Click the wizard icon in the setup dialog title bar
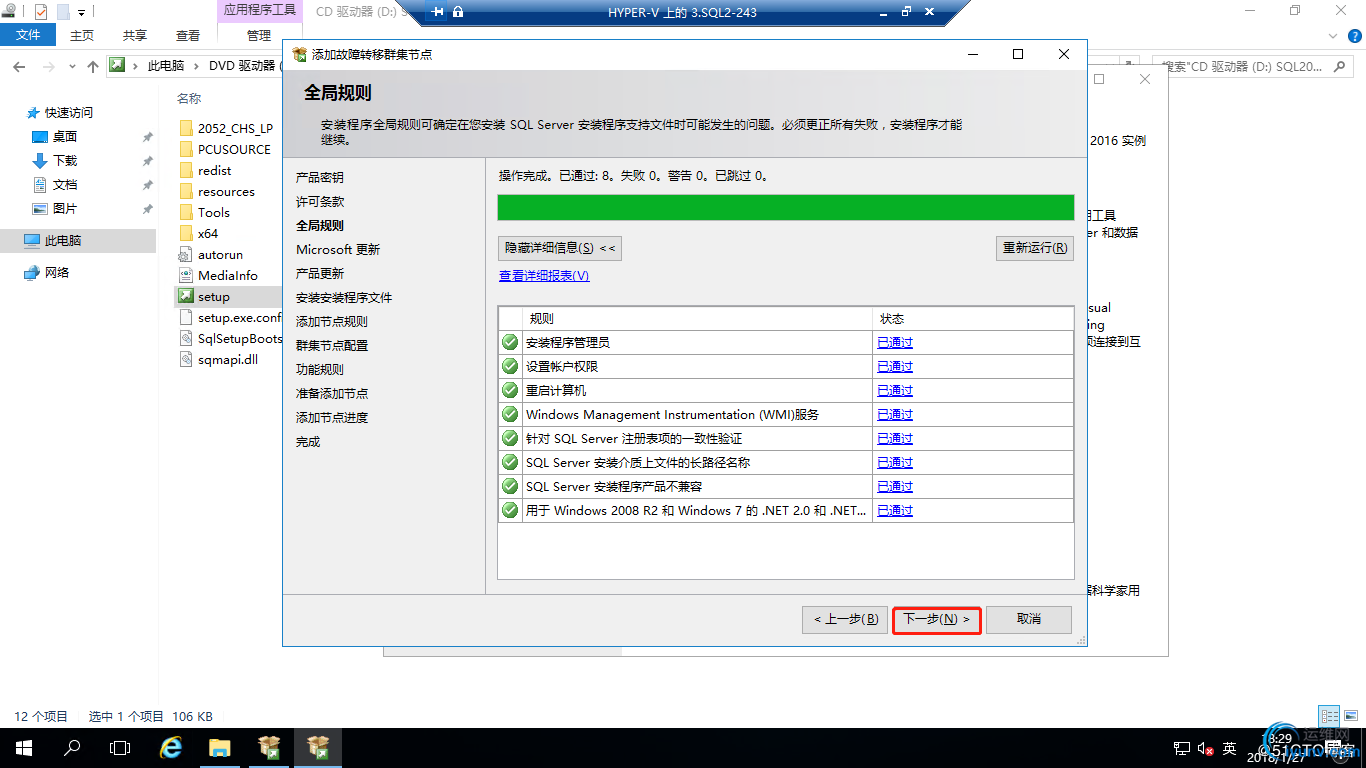Image resolution: width=1366 pixels, height=768 pixels. tap(299, 54)
